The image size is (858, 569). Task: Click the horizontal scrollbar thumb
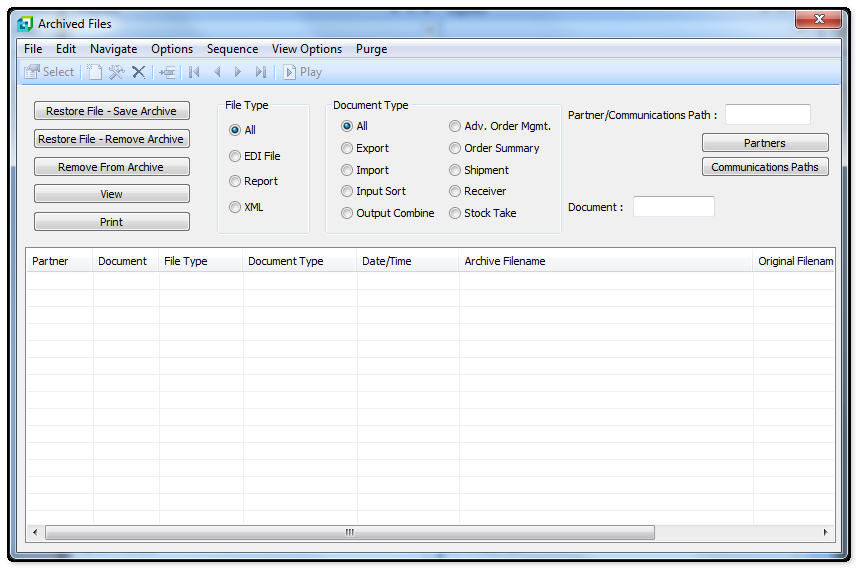coord(349,532)
